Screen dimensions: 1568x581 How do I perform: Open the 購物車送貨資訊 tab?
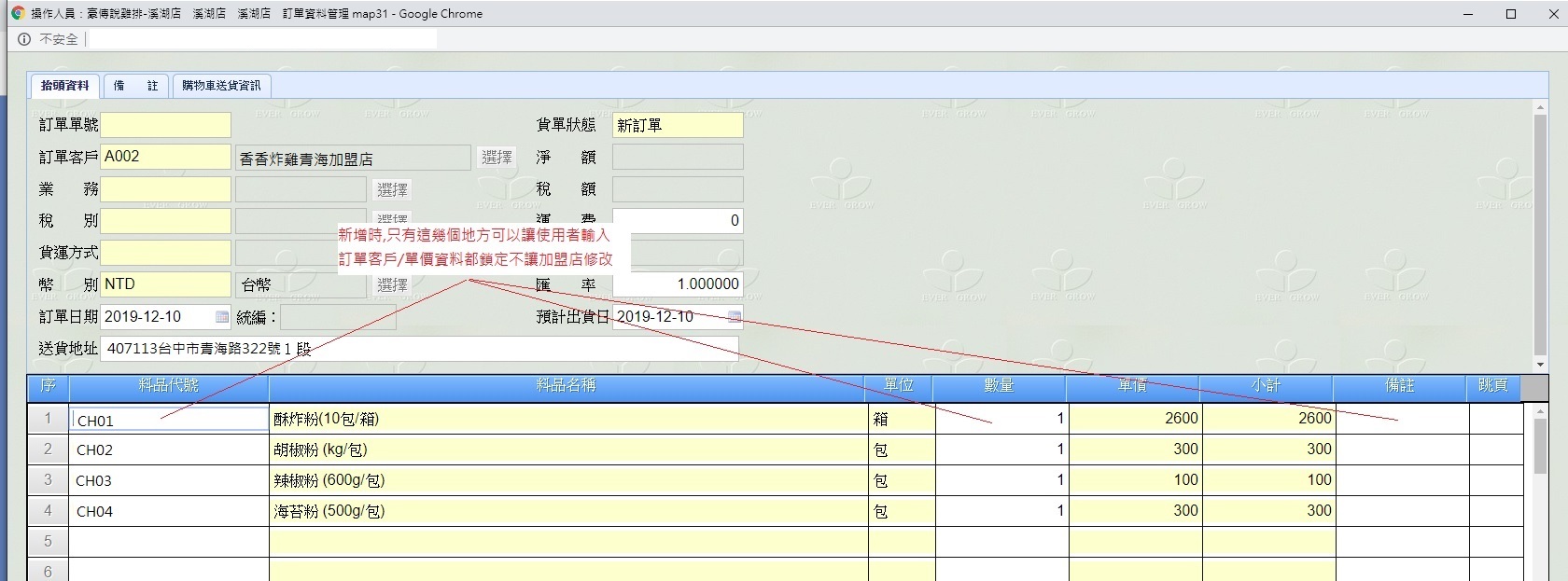pyautogui.click(x=221, y=86)
